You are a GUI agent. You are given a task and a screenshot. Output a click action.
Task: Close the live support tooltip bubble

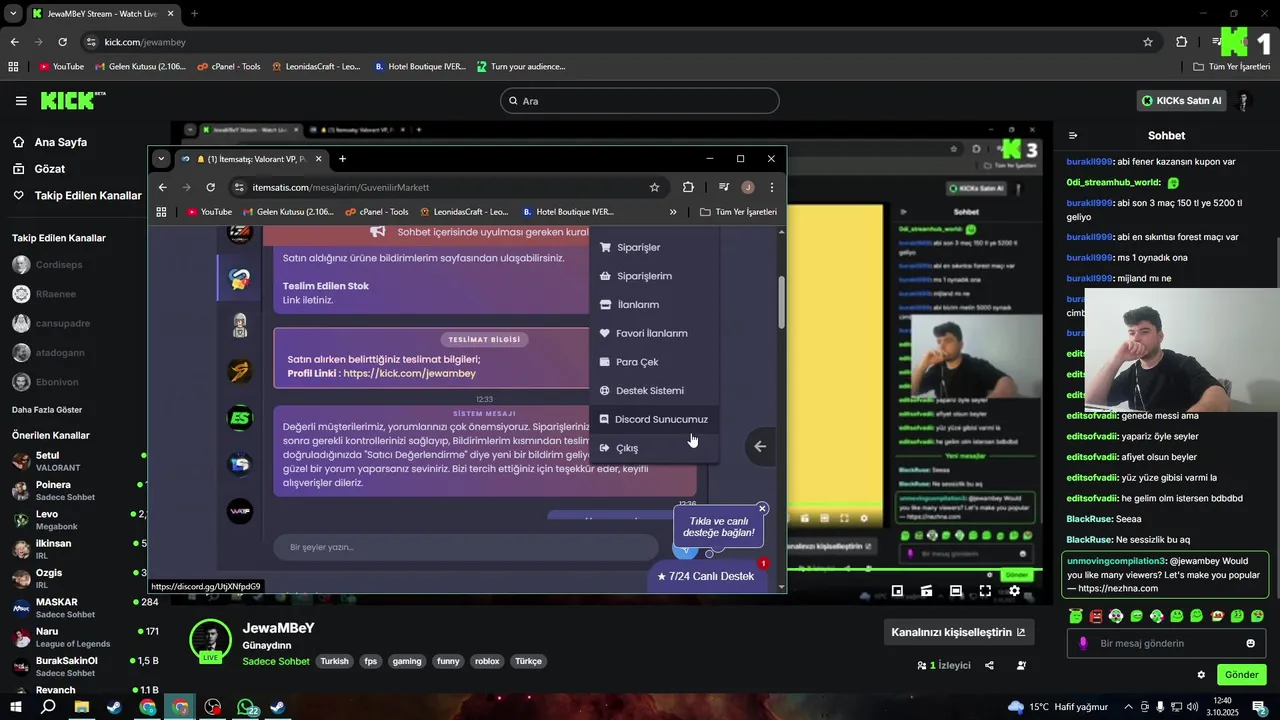click(x=762, y=509)
